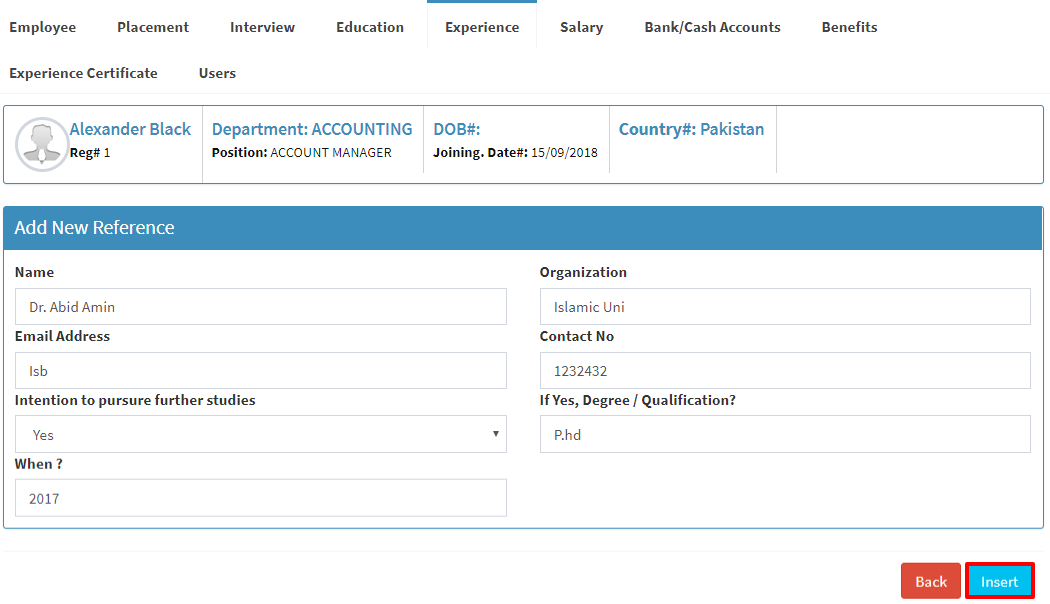Switch to the Users tab

point(217,73)
